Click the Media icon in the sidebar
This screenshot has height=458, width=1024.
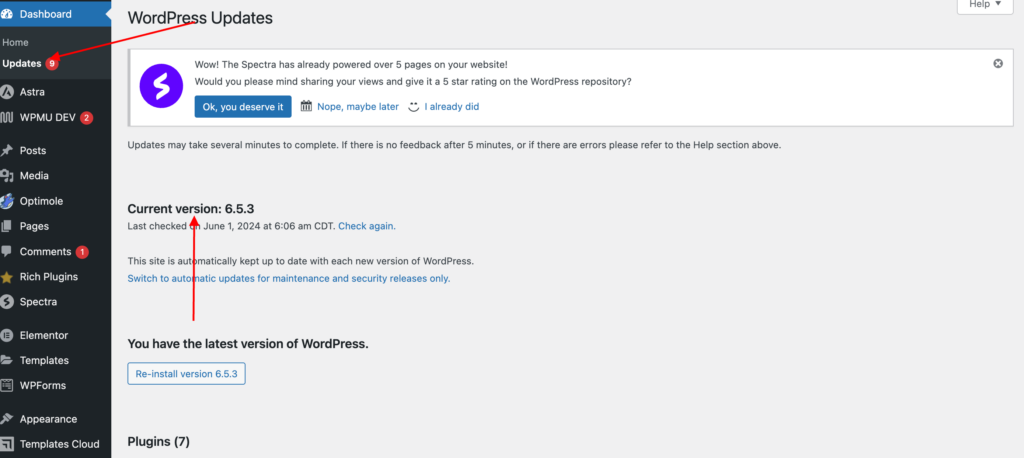[x=7, y=176]
